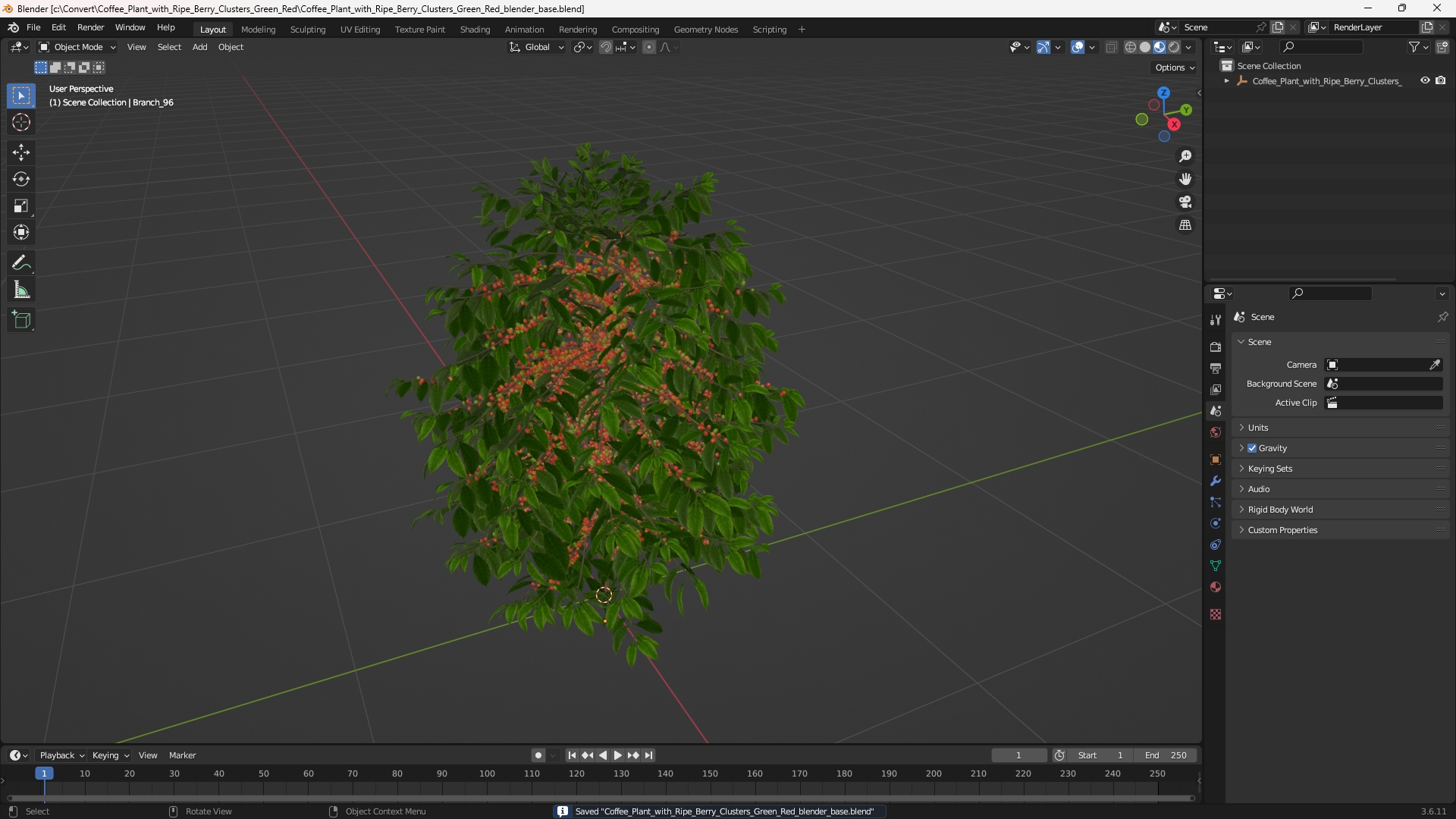Jump to the timeline end frame
The image size is (1456, 819).
[649, 755]
